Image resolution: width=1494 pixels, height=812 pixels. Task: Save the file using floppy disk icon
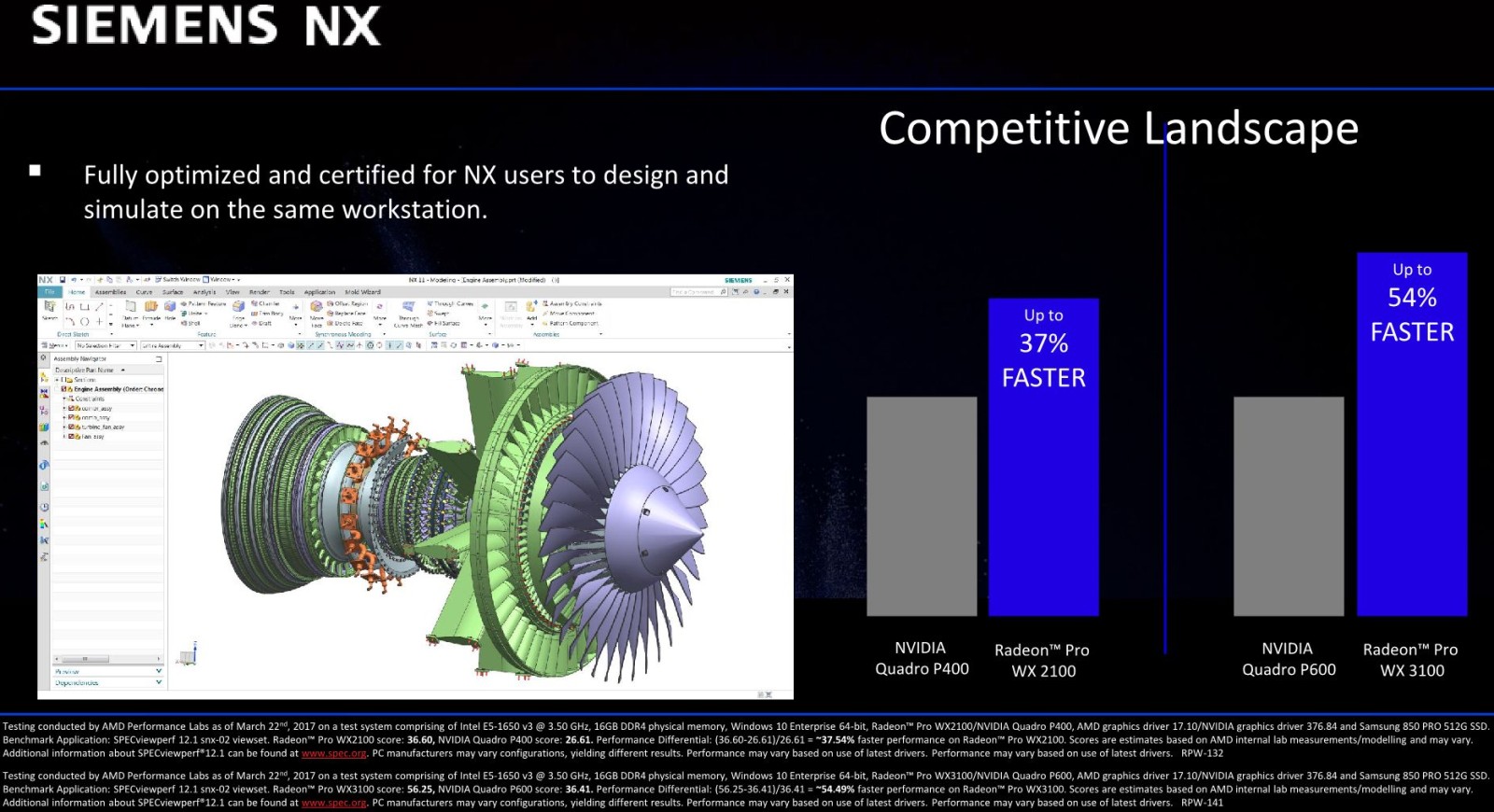pos(63,279)
